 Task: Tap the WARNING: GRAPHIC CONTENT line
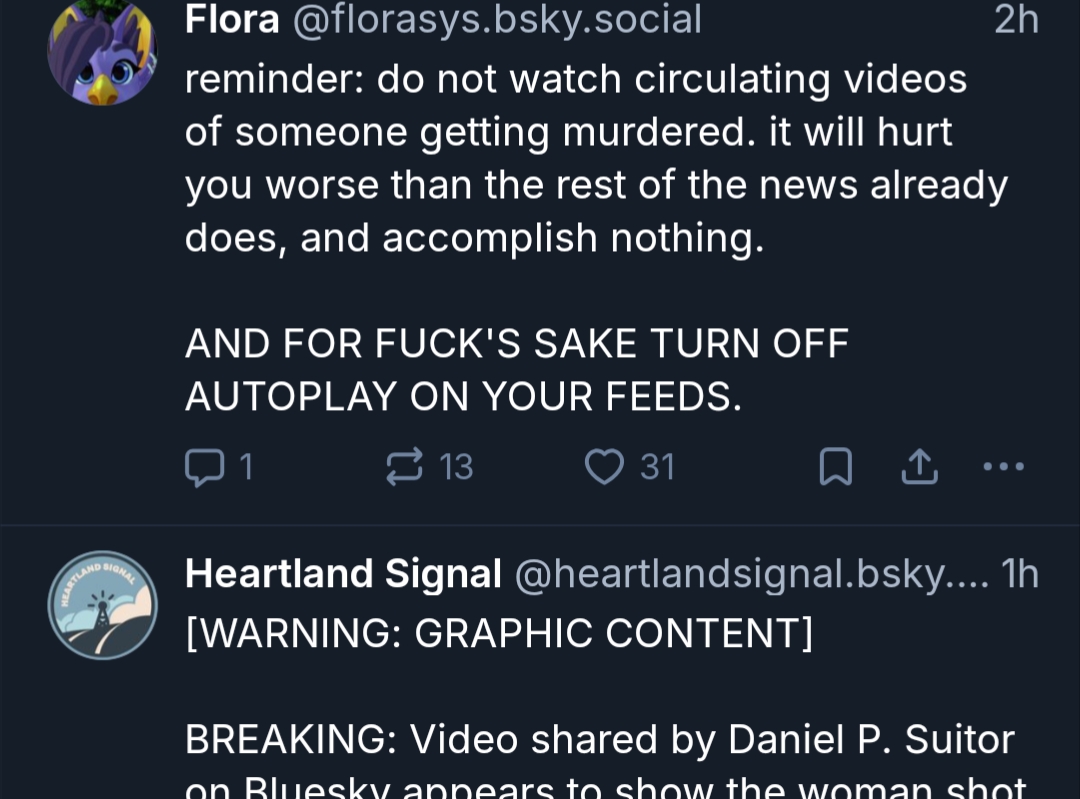point(499,633)
